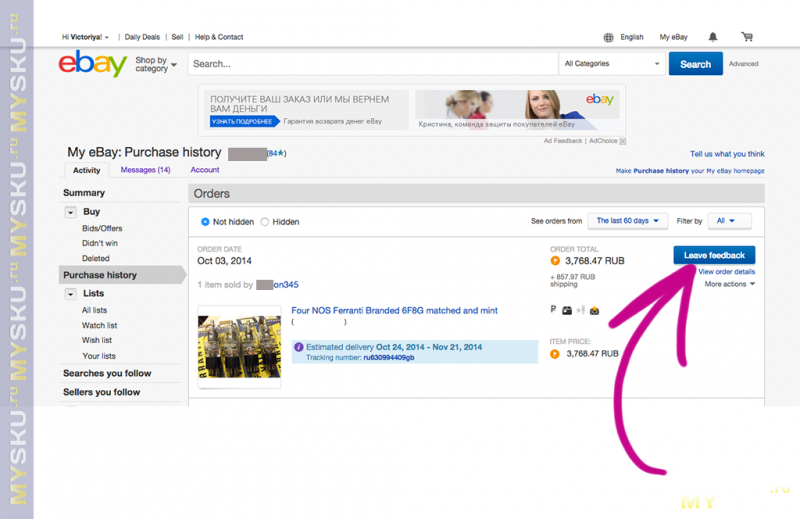Select the Not hidden radio button
This screenshot has width=800, height=519.
pos(205,222)
